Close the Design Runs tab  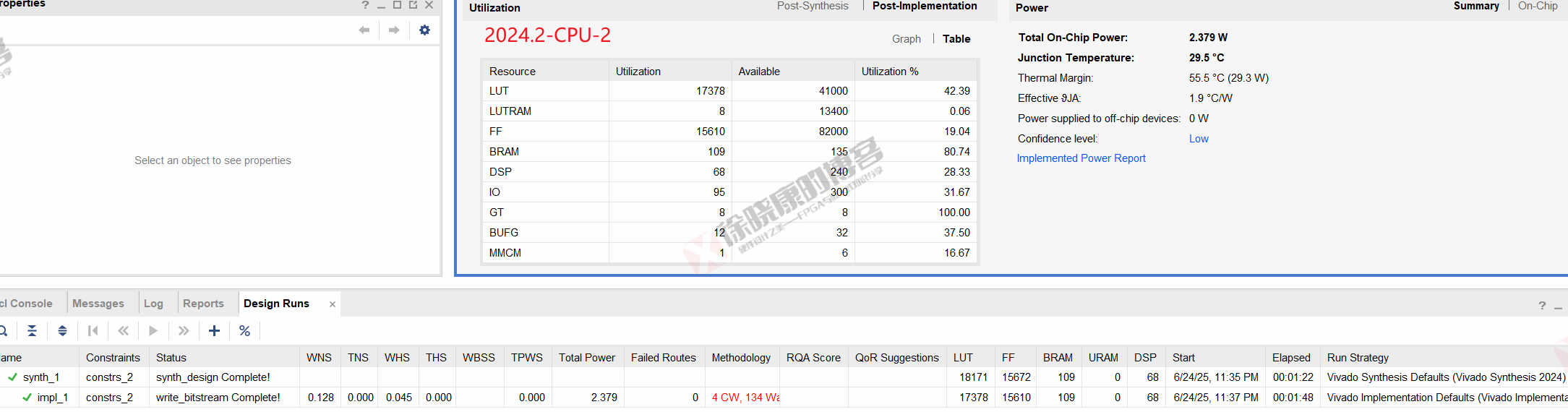(333, 304)
